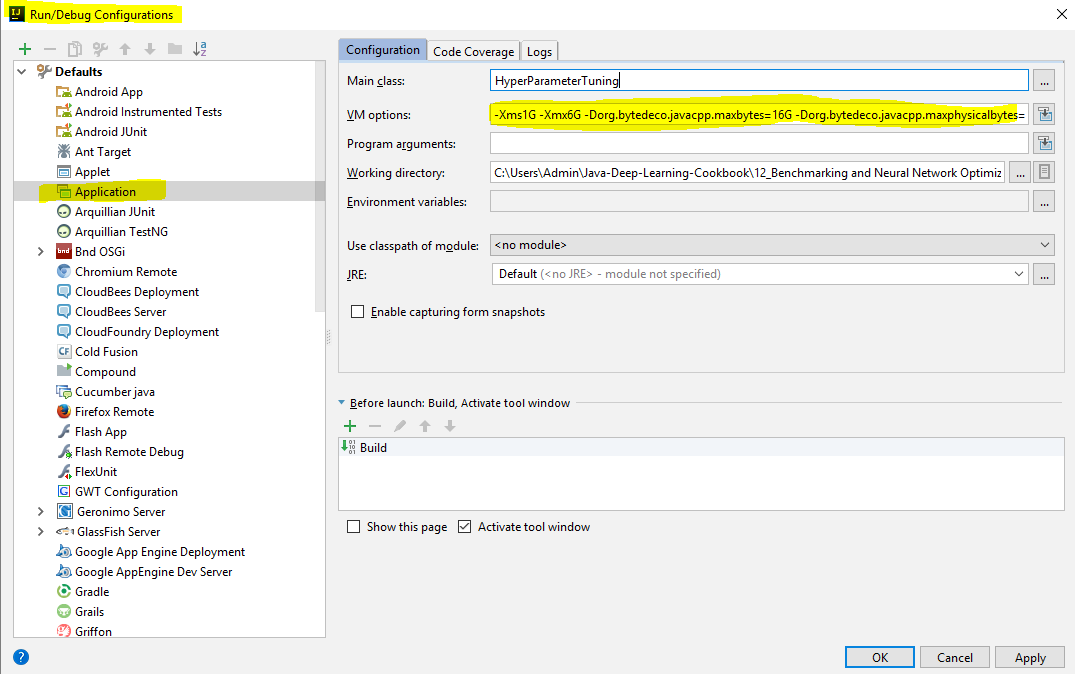Screen dimensions: 1075x674
Task: Uncheck the Activate tool window checkbox
Action: pyautogui.click(x=464, y=527)
